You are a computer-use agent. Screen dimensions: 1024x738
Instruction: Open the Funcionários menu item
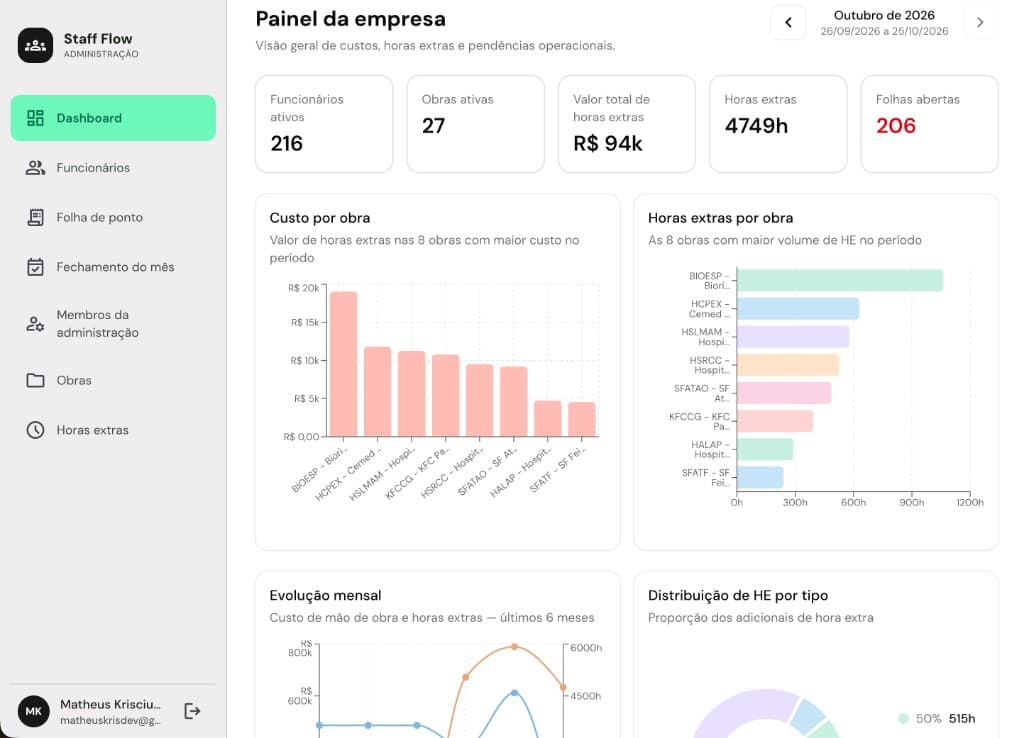(113, 168)
